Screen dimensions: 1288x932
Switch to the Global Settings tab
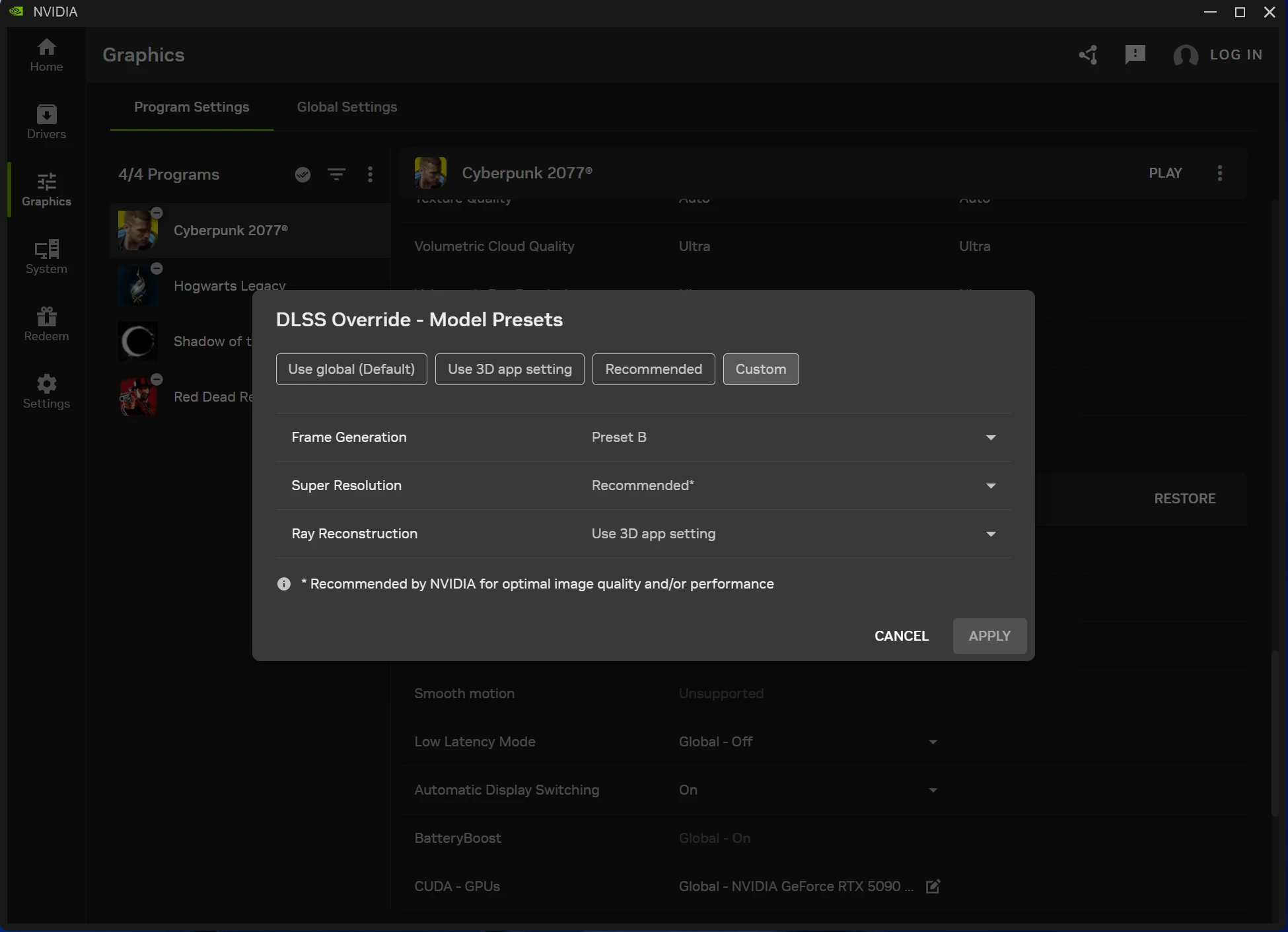point(347,107)
